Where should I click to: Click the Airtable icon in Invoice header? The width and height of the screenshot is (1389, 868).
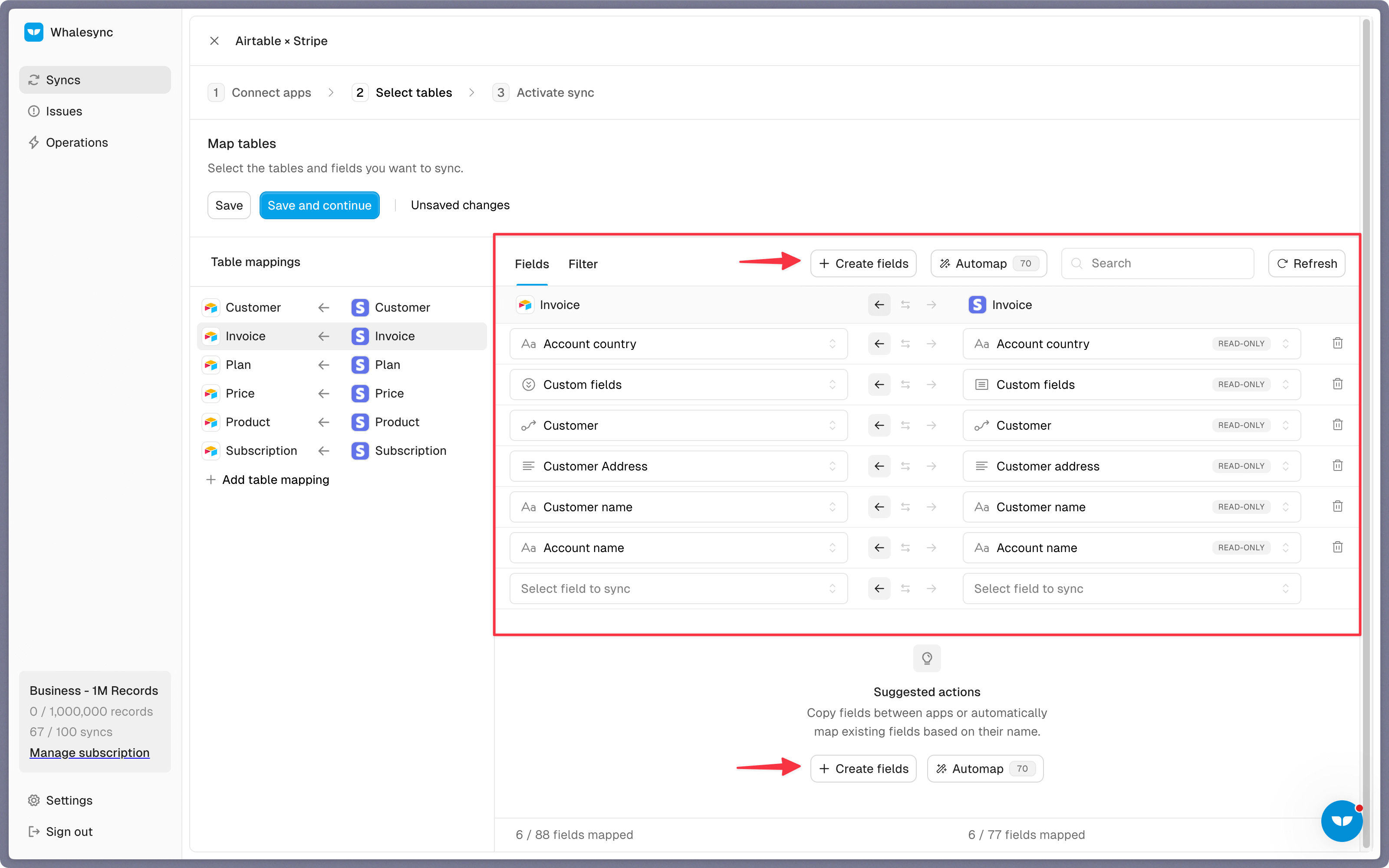pyautogui.click(x=525, y=305)
